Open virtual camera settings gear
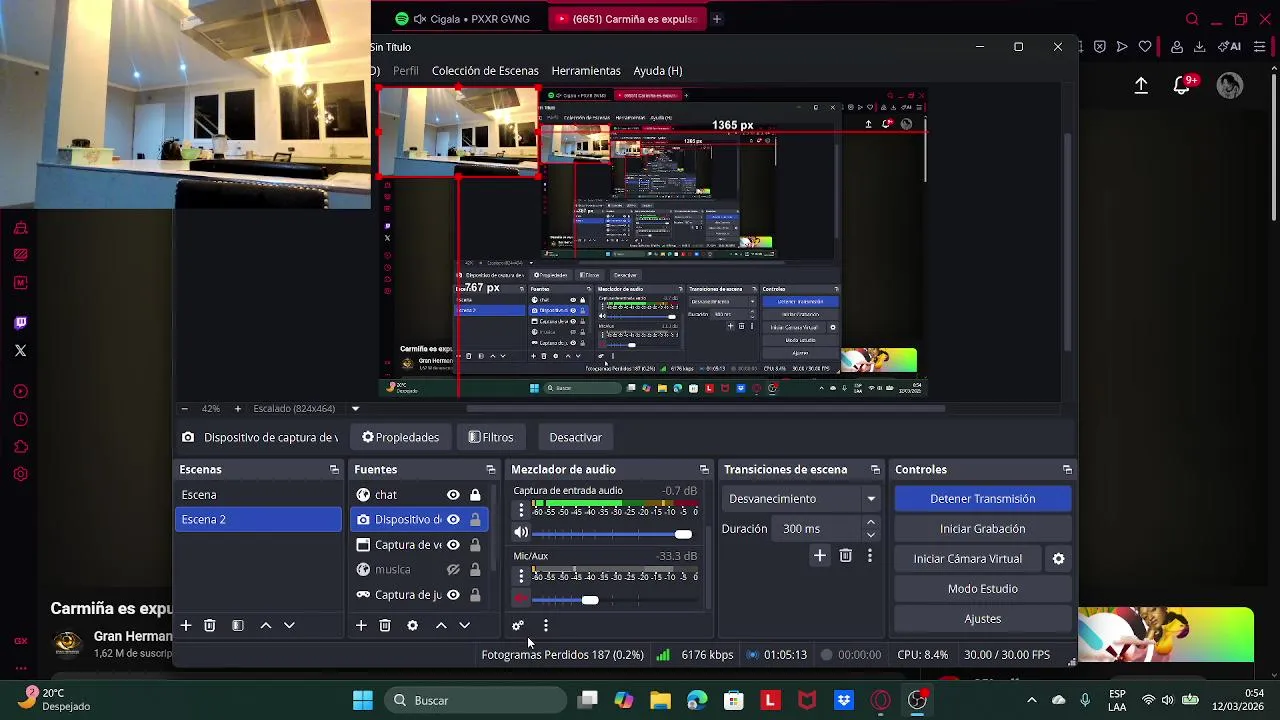Viewport: 1280px width, 720px height. pyautogui.click(x=1059, y=559)
